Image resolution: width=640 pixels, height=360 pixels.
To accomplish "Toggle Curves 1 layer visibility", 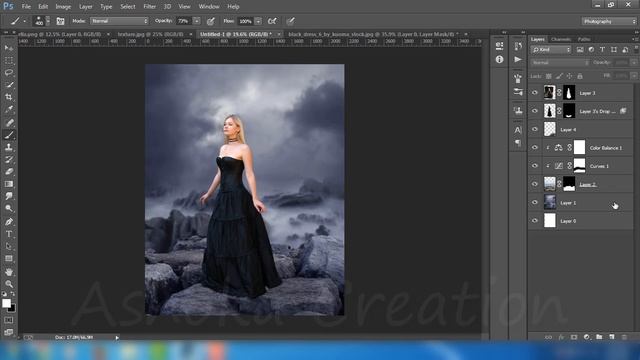I will (x=535, y=166).
